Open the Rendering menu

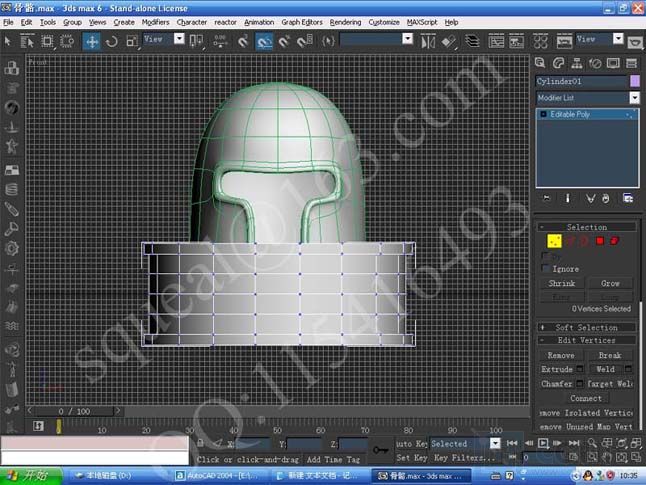(345, 22)
